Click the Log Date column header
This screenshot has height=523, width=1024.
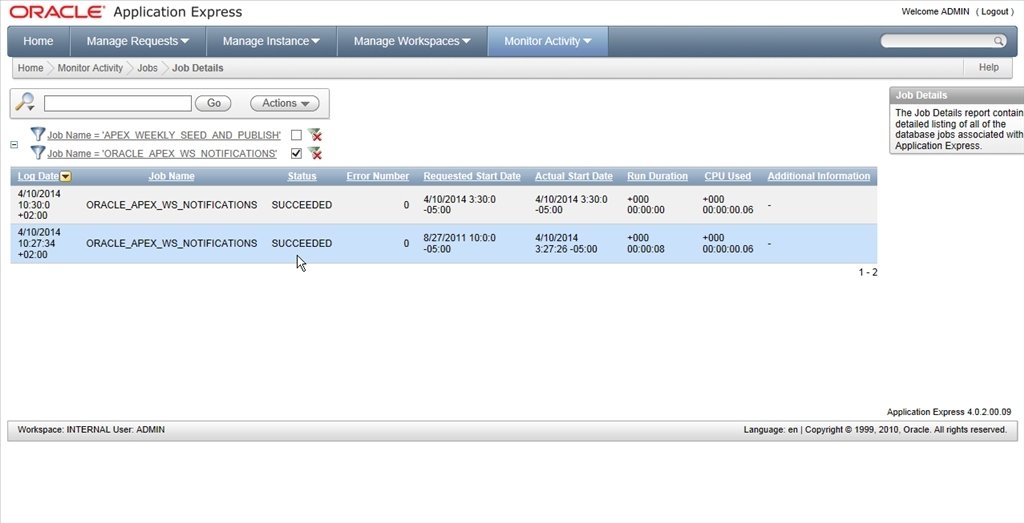tap(38, 176)
